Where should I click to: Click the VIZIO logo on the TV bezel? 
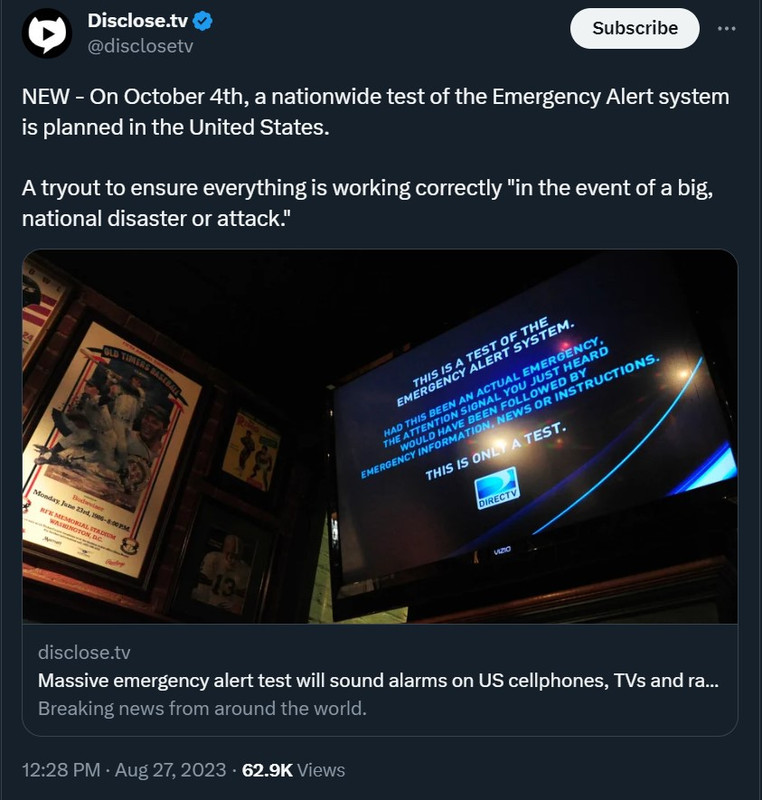tap(502, 550)
